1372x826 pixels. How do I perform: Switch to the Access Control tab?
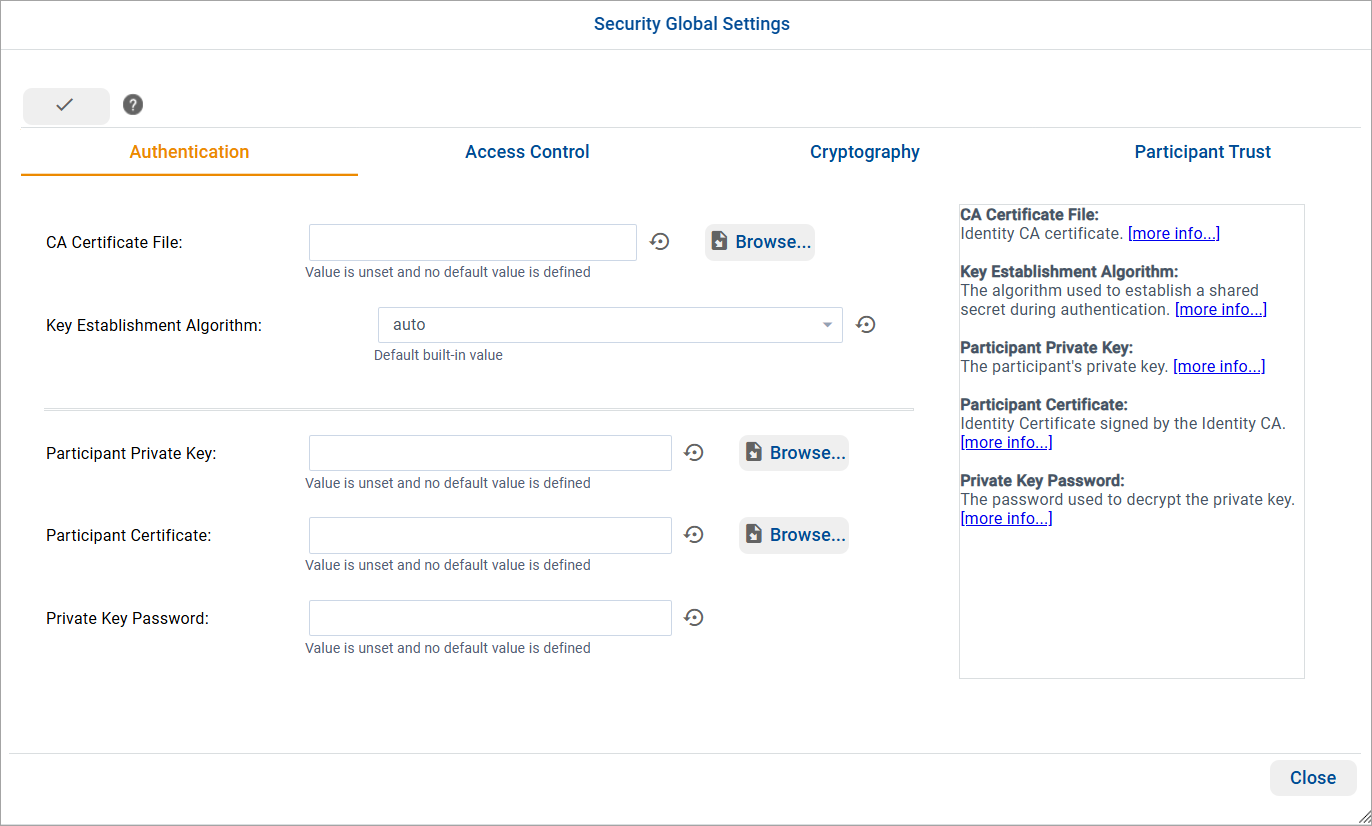coord(527,151)
